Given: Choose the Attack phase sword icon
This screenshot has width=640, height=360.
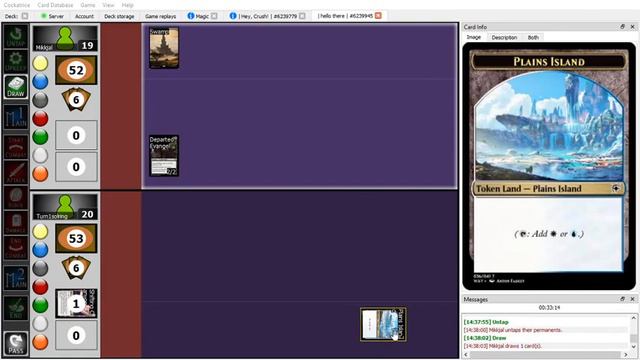Looking at the screenshot, I should (x=16, y=172).
